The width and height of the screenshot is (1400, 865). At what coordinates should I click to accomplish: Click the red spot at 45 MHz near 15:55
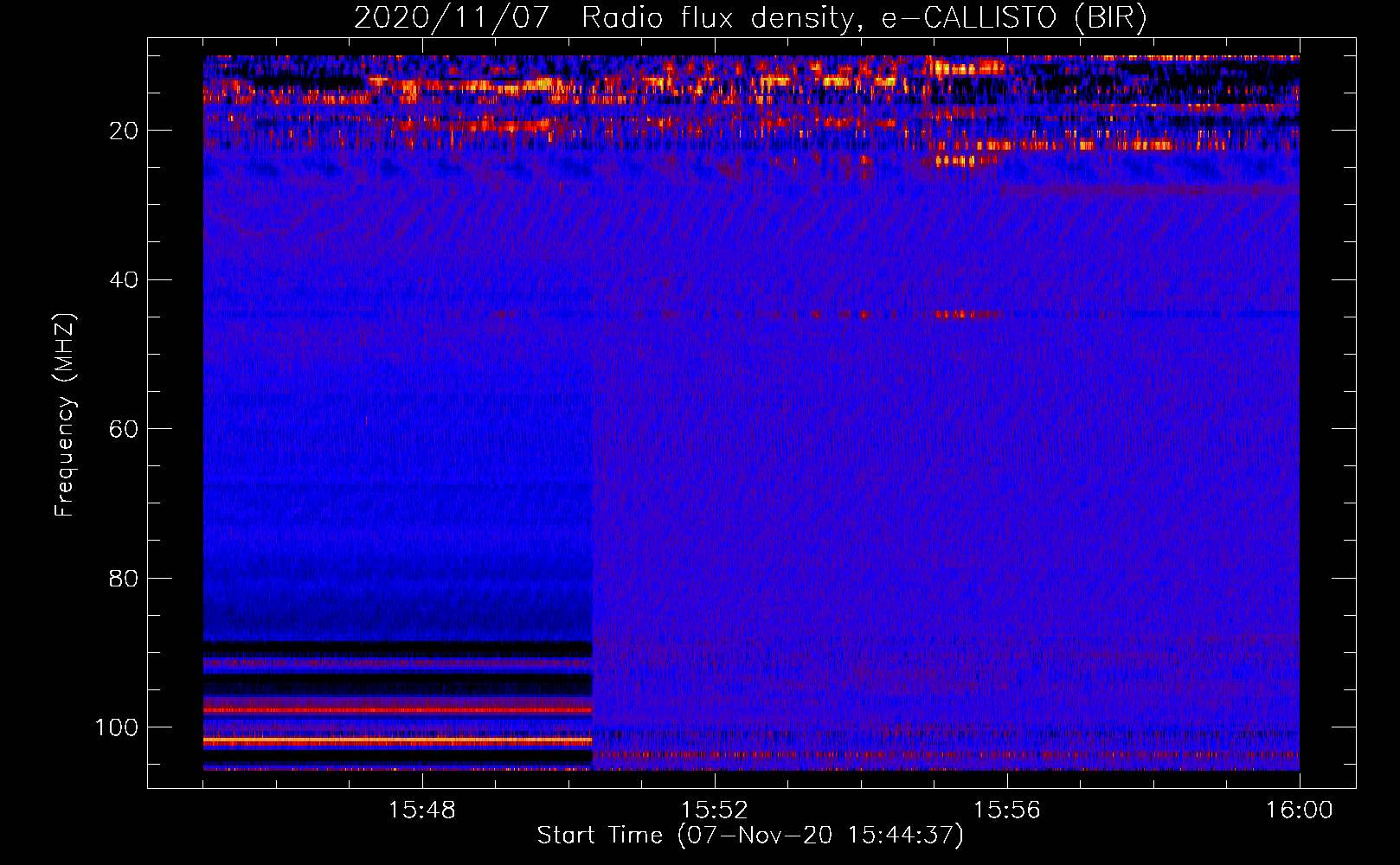click(954, 315)
